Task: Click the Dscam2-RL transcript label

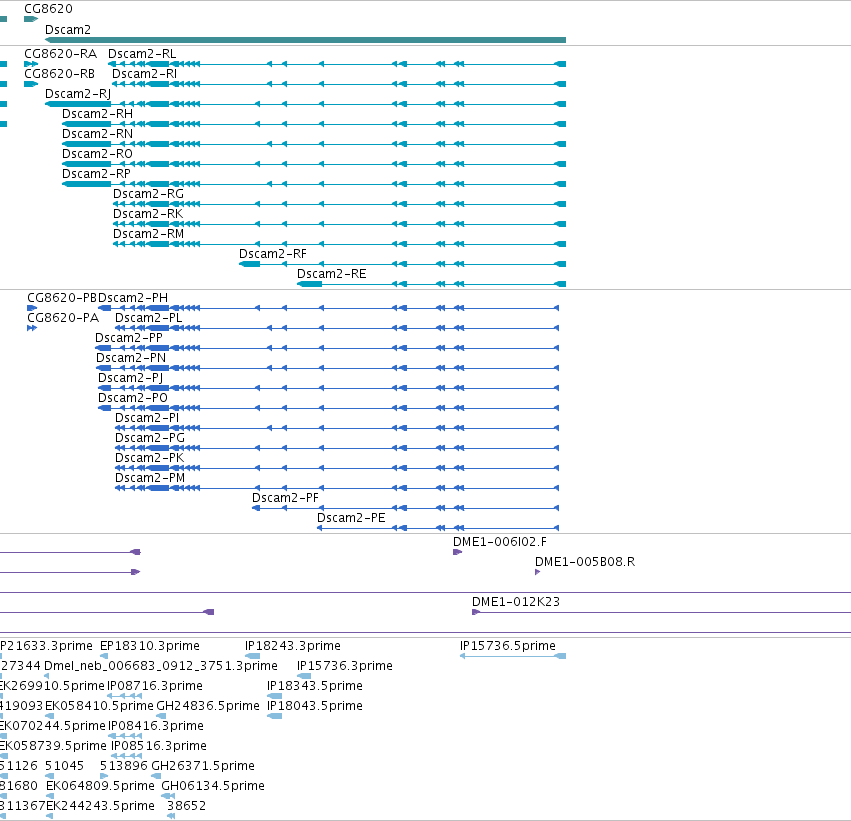Action: pyautogui.click(x=142, y=54)
